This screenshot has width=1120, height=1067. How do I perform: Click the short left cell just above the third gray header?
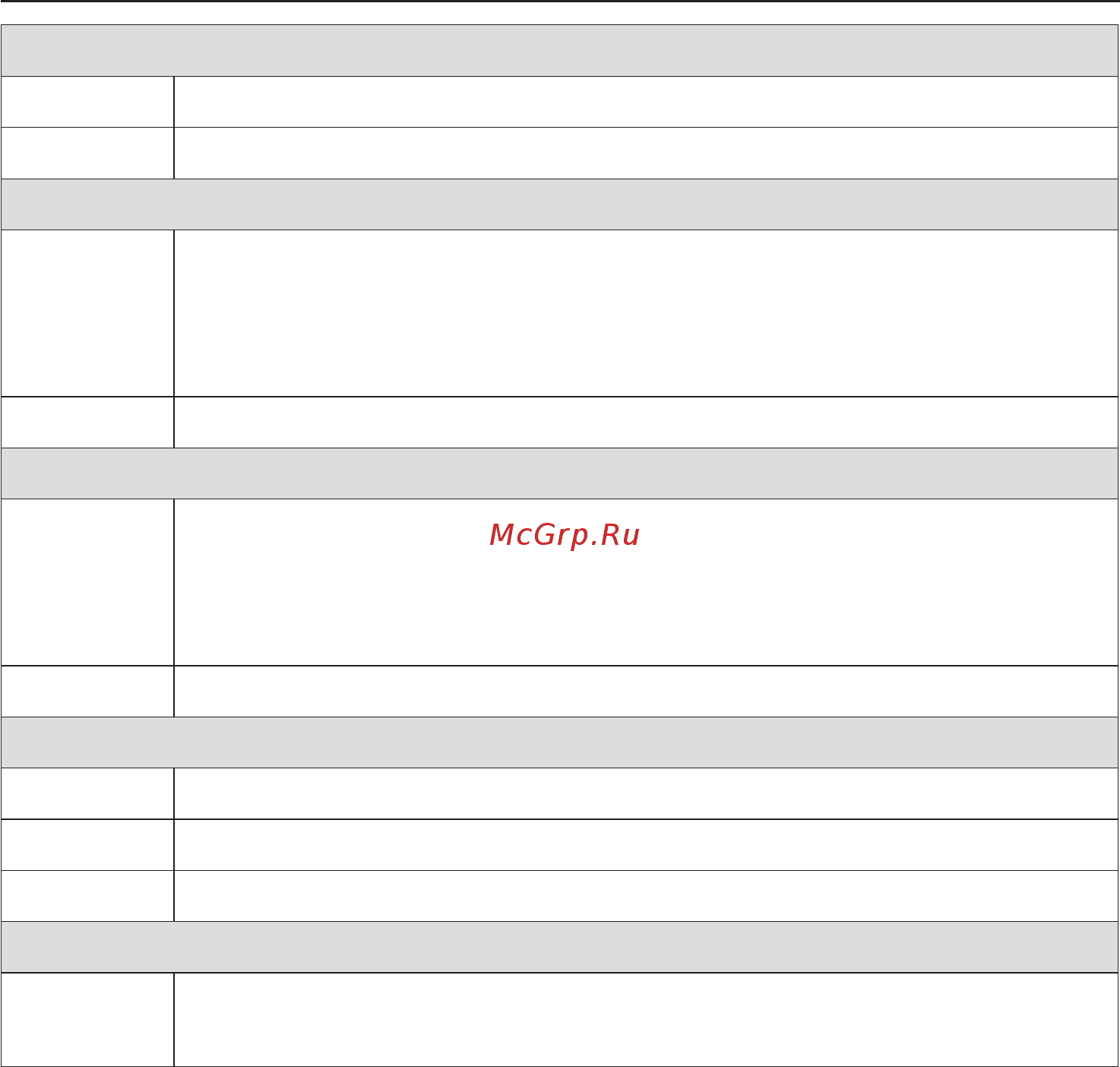tap(87, 423)
